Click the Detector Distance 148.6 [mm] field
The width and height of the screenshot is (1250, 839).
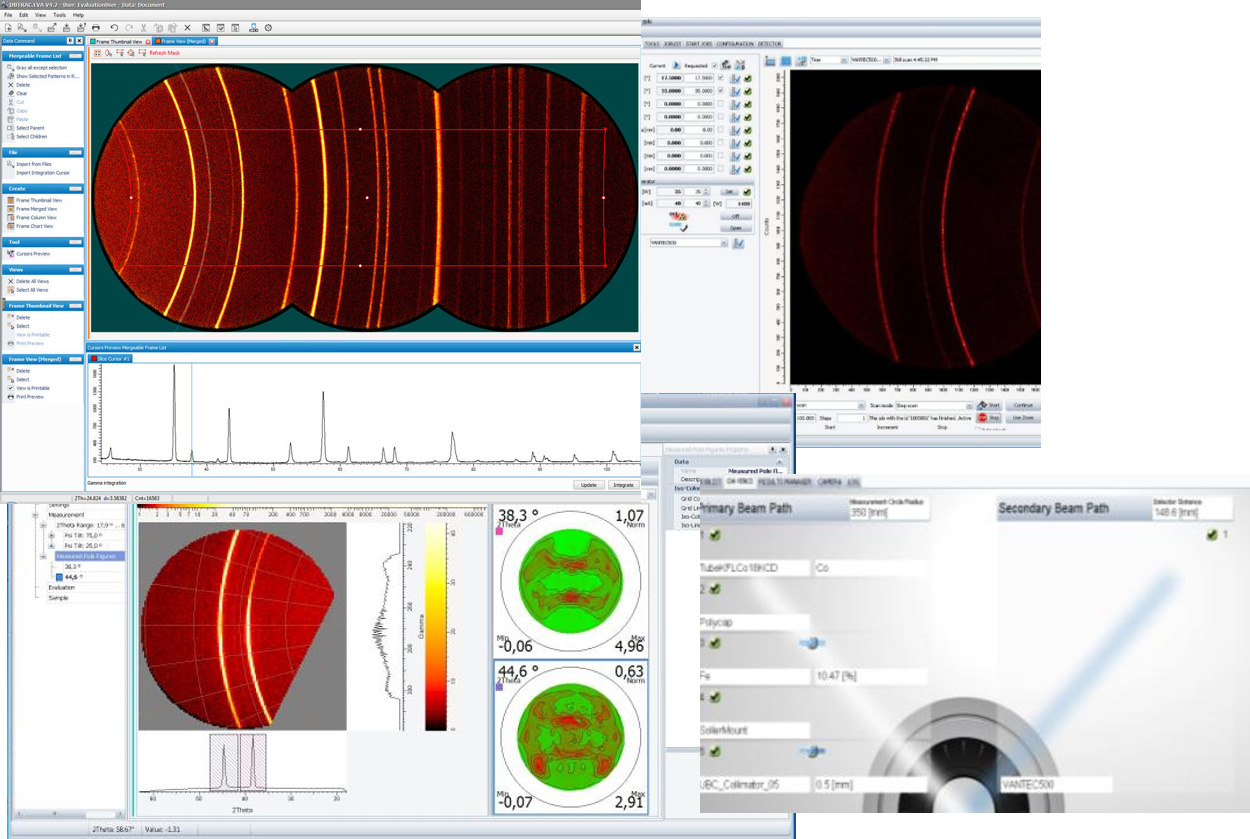pos(1193,508)
